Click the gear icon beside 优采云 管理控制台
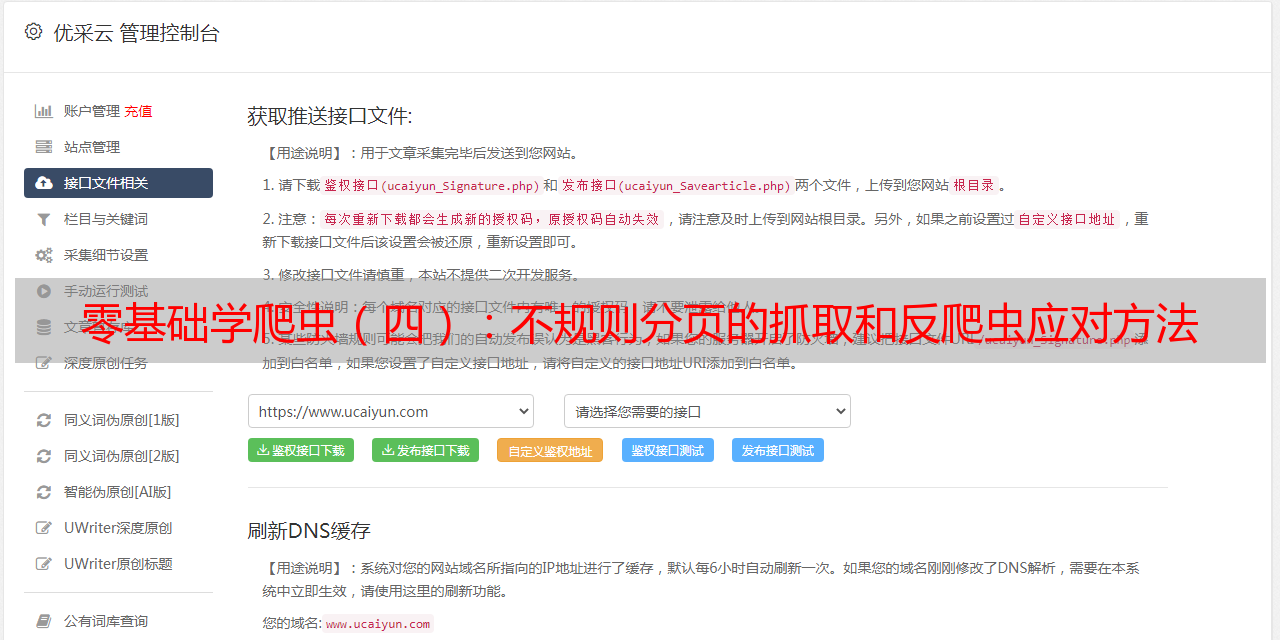 [x=33, y=32]
